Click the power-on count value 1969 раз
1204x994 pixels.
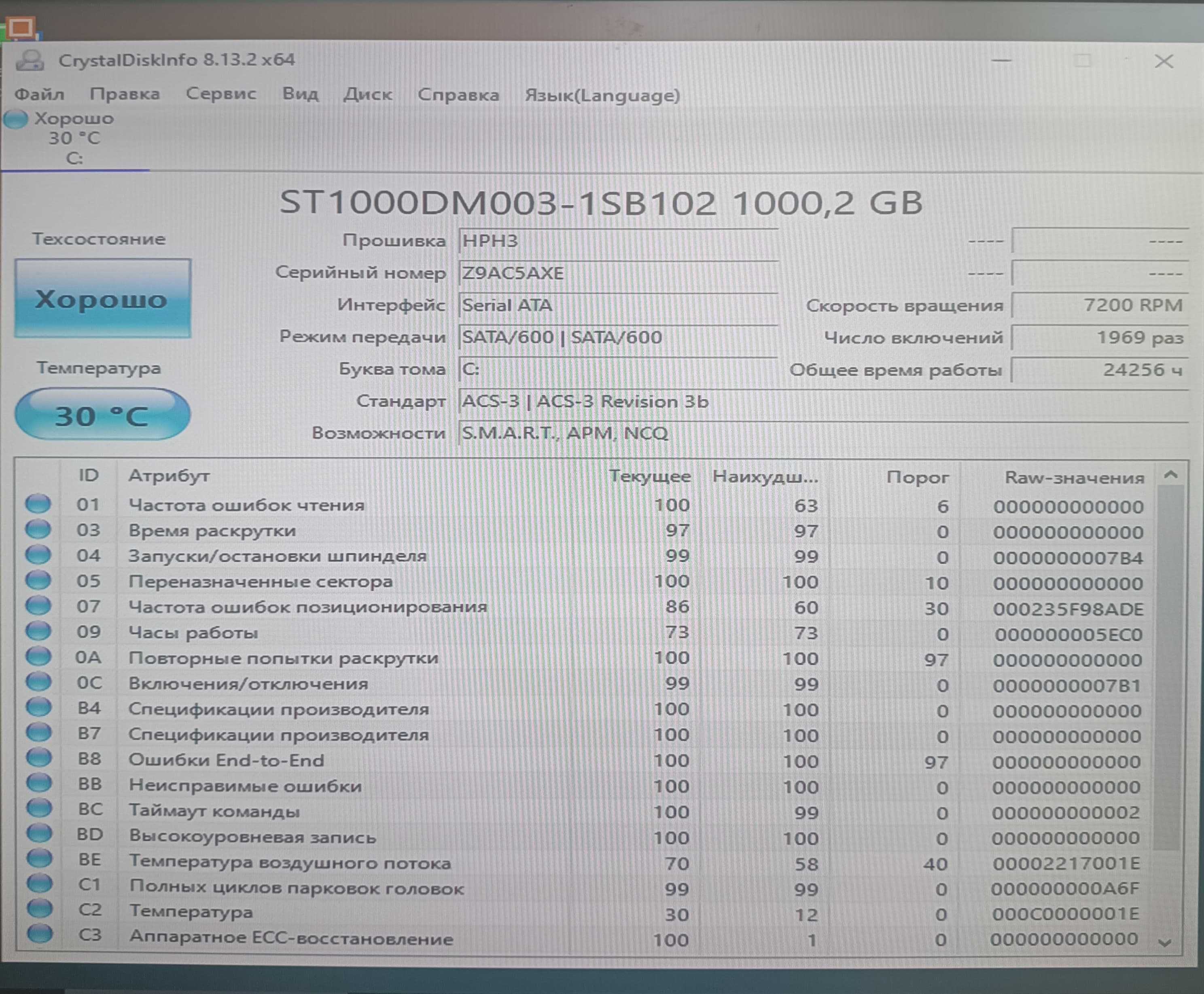pyautogui.click(x=1100, y=338)
